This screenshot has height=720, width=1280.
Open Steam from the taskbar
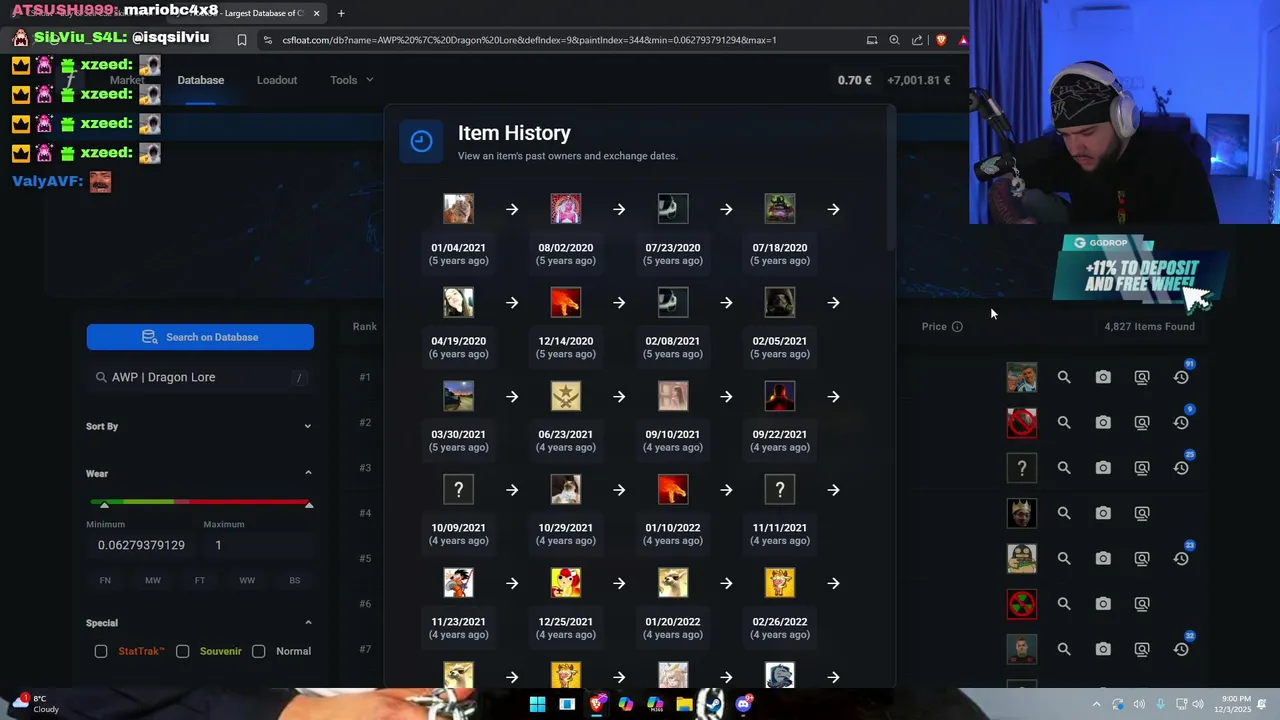[x=713, y=704]
